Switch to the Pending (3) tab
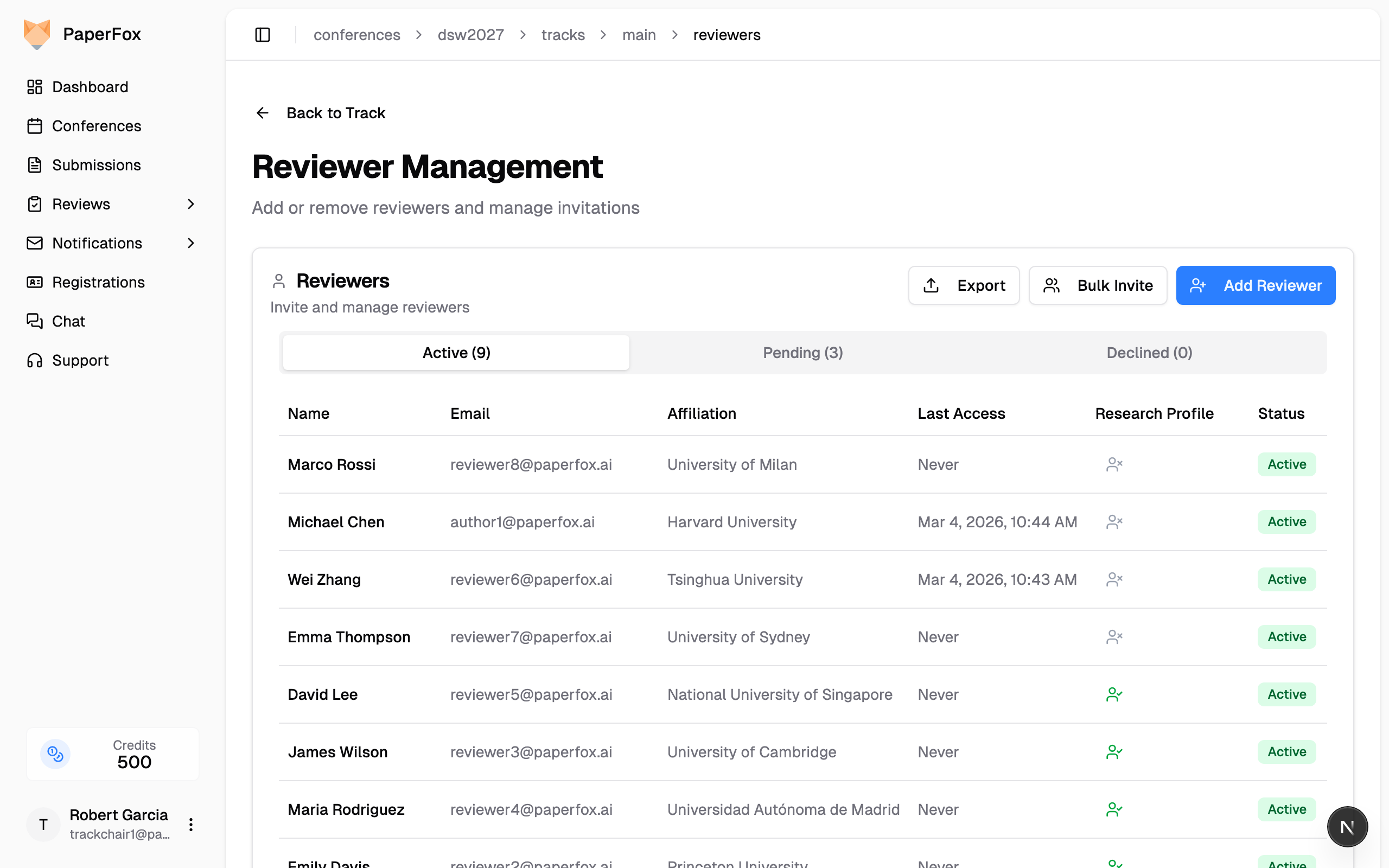Screen dimensions: 1389x868 click(x=802, y=353)
